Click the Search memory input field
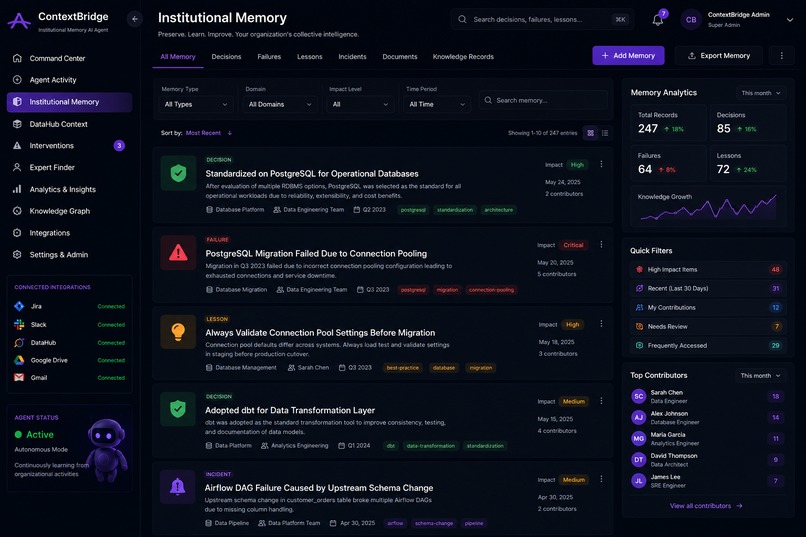The width and height of the screenshot is (806, 537). tap(543, 100)
